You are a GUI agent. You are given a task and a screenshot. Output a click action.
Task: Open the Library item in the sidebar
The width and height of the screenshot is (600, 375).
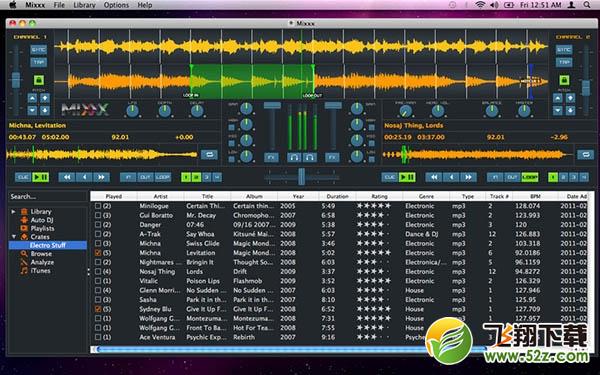click(41, 211)
